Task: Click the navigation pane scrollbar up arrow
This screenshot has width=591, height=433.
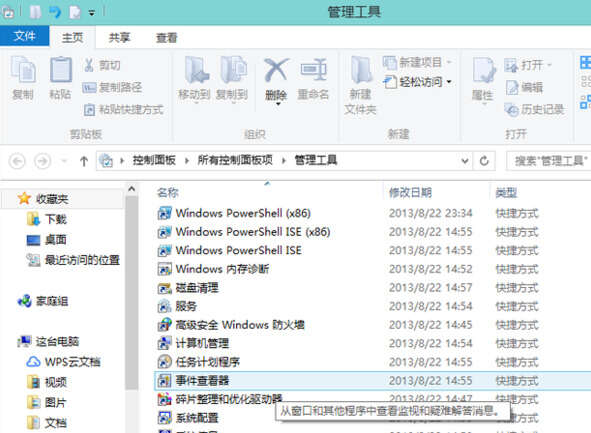Action: click(132, 188)
